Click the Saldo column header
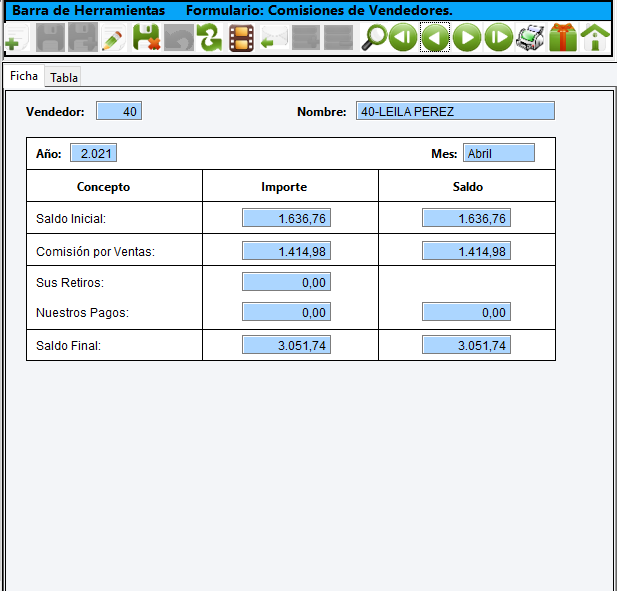617x591 pixels. [x=467, y=187]
